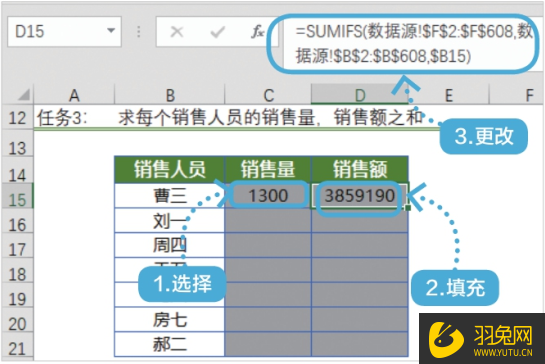Select the cell with name 郝二
The width and height of the screenshot is (545, 364).
[170, 345]
